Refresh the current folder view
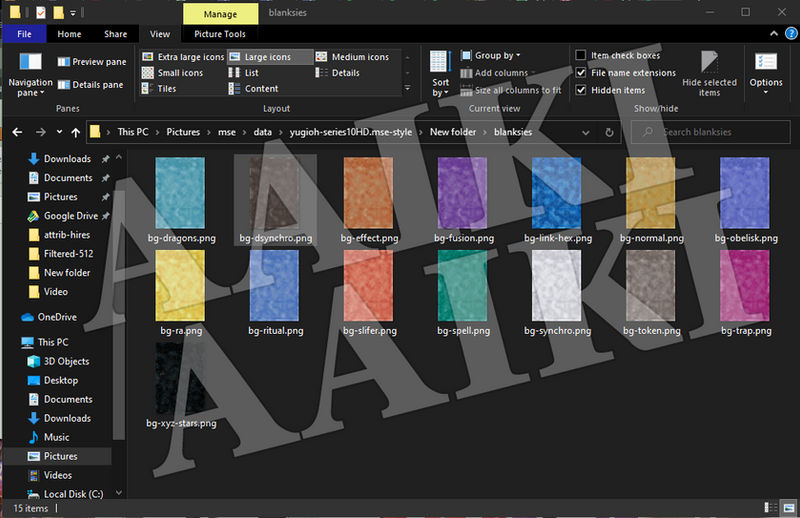Image resolution: width=800 pixels, height=518 pixels. [609, 132]
